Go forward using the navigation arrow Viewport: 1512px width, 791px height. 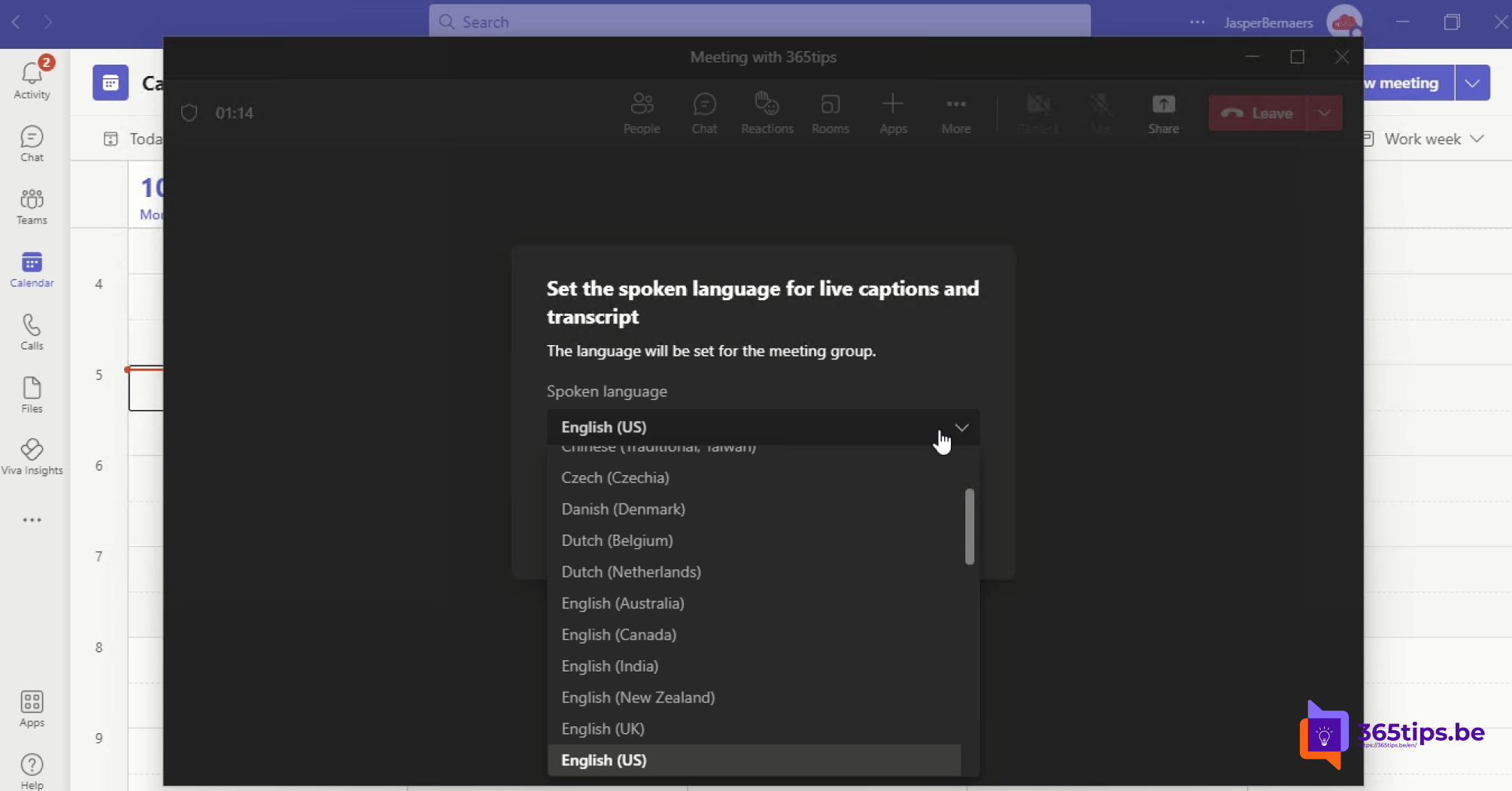(x=48, y=22)
